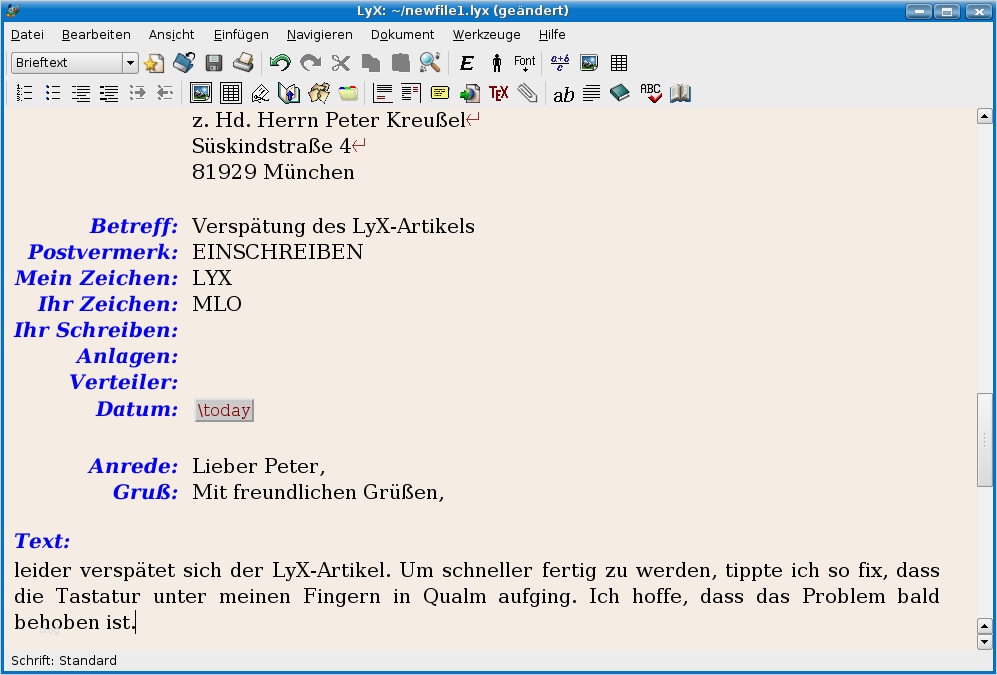Open the Dokument menu
This screenshot has width=997, height=675.
point(402,34)
